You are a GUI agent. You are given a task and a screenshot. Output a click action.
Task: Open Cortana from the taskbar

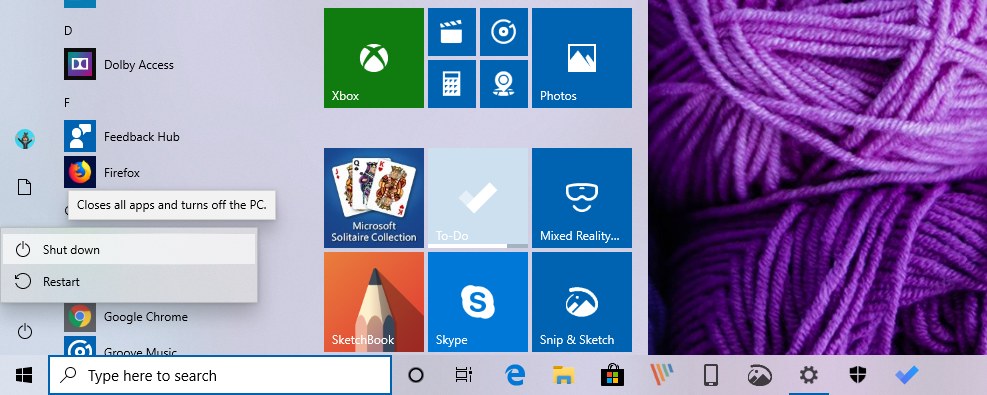[415, 376]
